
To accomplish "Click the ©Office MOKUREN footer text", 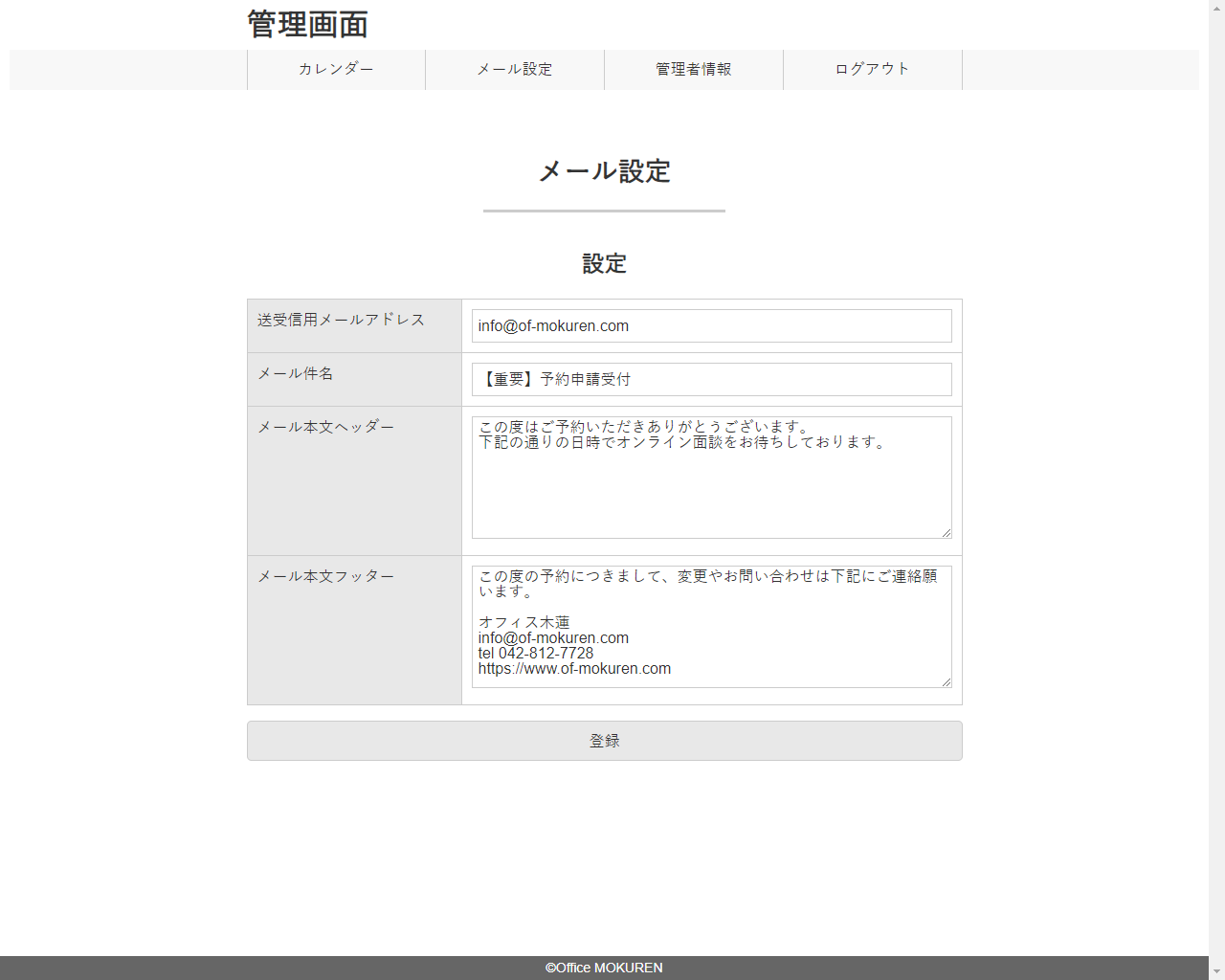I will [x=604, y=968].
